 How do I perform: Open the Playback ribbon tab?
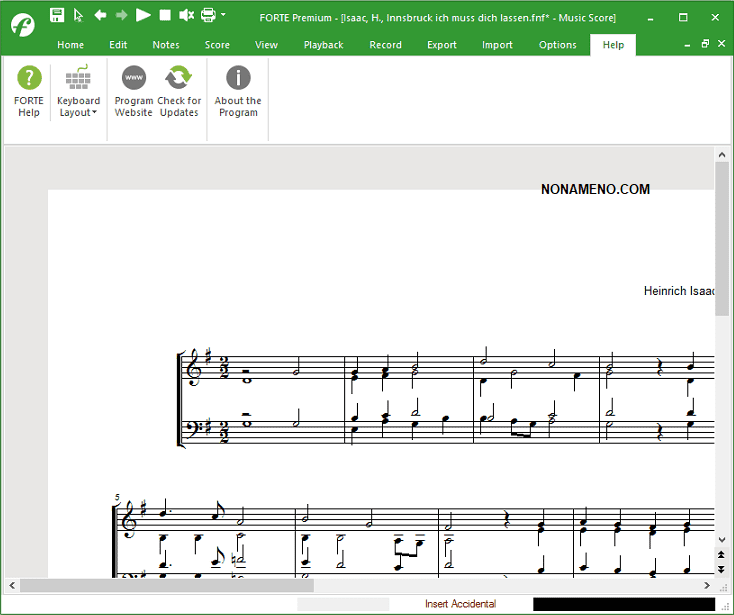click(323, 45)
